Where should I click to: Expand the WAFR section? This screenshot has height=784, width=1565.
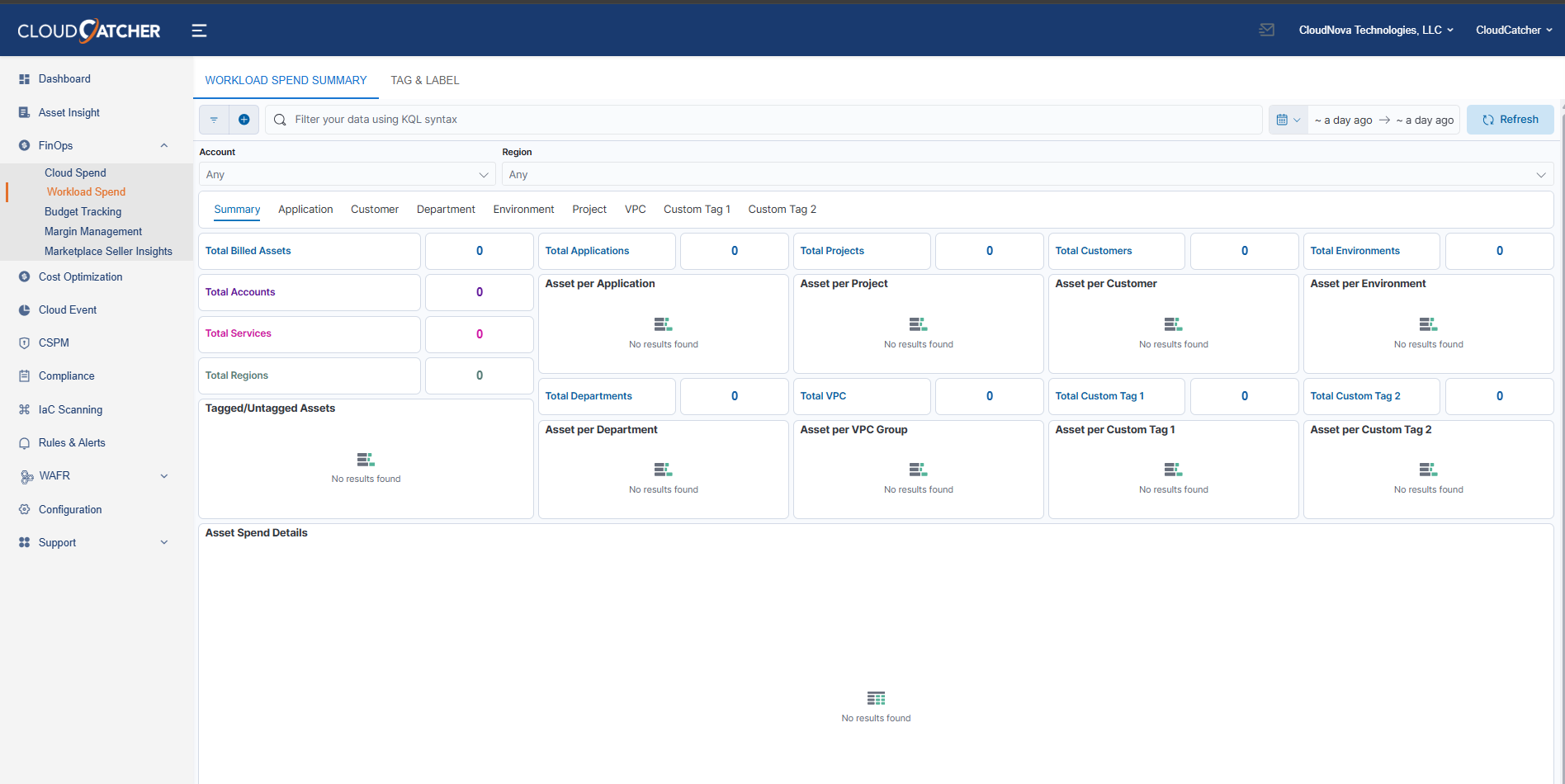pos(163,475)
